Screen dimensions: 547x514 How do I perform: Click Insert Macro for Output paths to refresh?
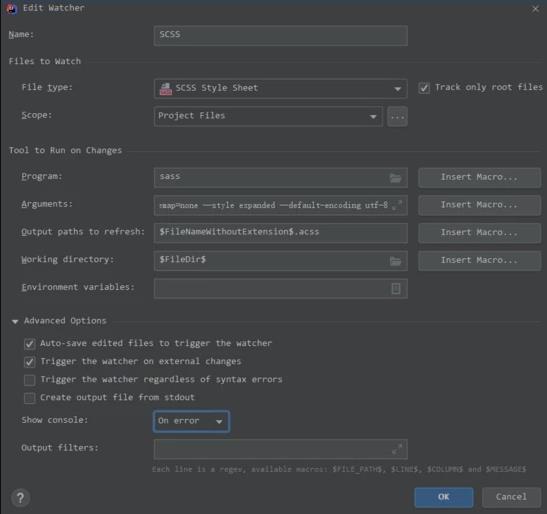(479, 233)
